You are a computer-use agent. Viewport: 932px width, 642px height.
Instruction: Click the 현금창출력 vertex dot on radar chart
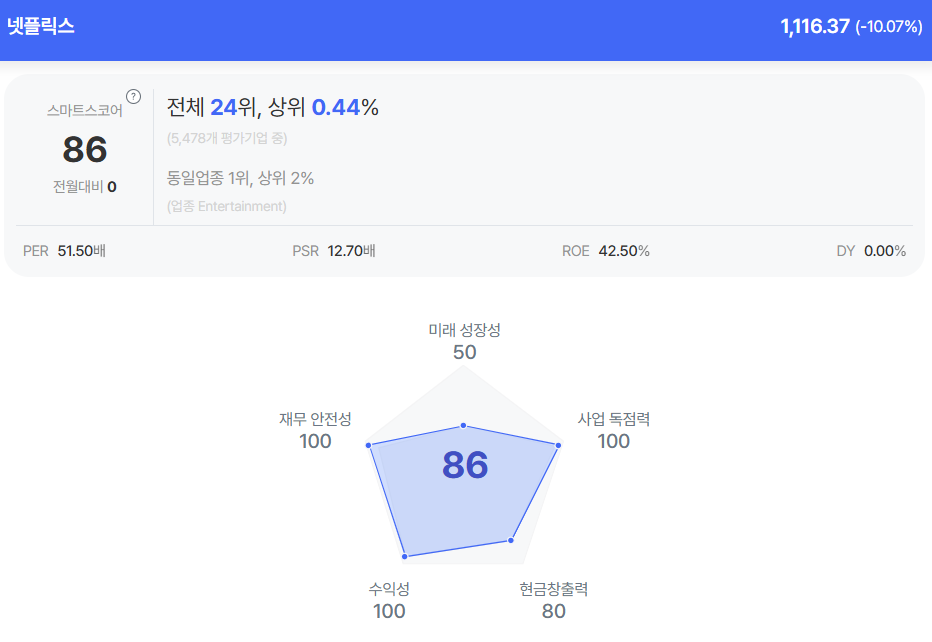511,541
